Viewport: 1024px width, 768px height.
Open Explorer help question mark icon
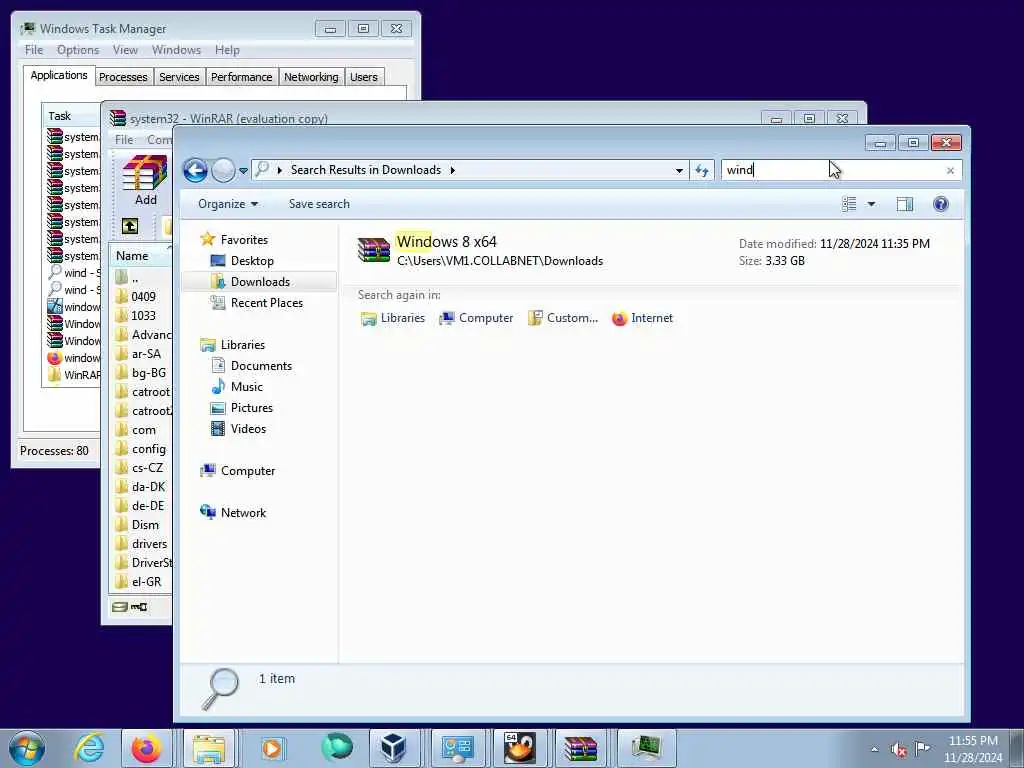940,204
